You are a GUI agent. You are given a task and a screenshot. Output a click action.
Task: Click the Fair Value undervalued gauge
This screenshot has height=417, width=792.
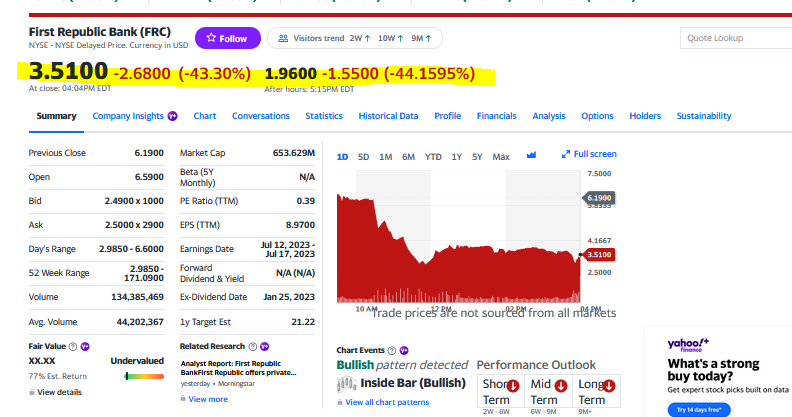click(x=144, y=376)
